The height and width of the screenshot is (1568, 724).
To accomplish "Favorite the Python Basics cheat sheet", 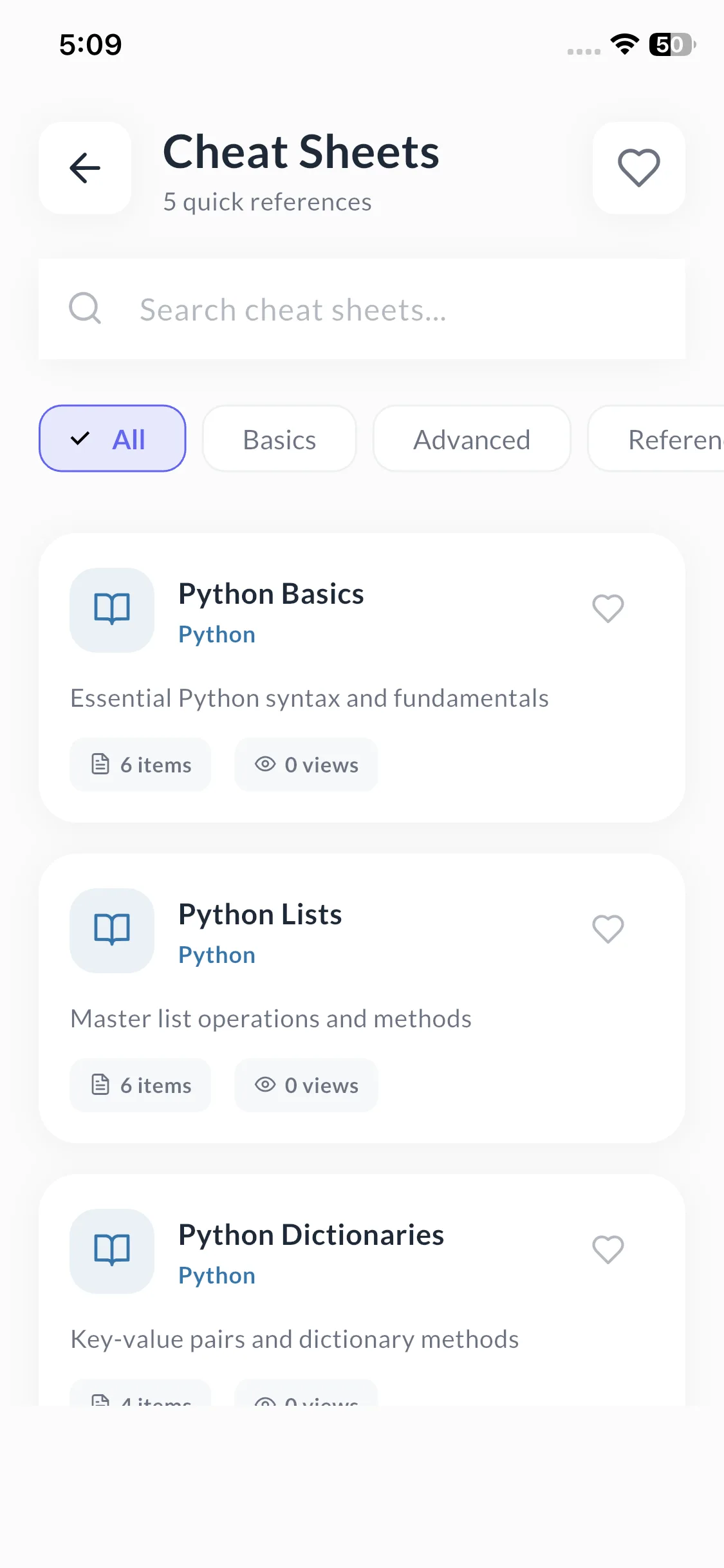I will [x=608, y=608].
